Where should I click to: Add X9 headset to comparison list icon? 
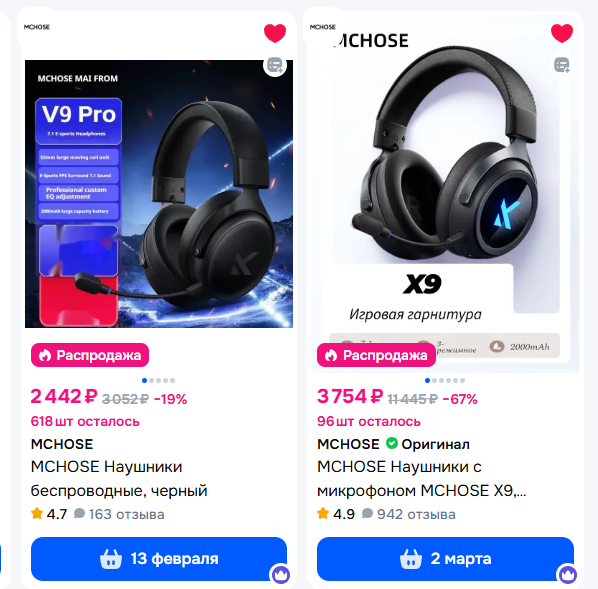pyautogui.click(x=562, y=65)
